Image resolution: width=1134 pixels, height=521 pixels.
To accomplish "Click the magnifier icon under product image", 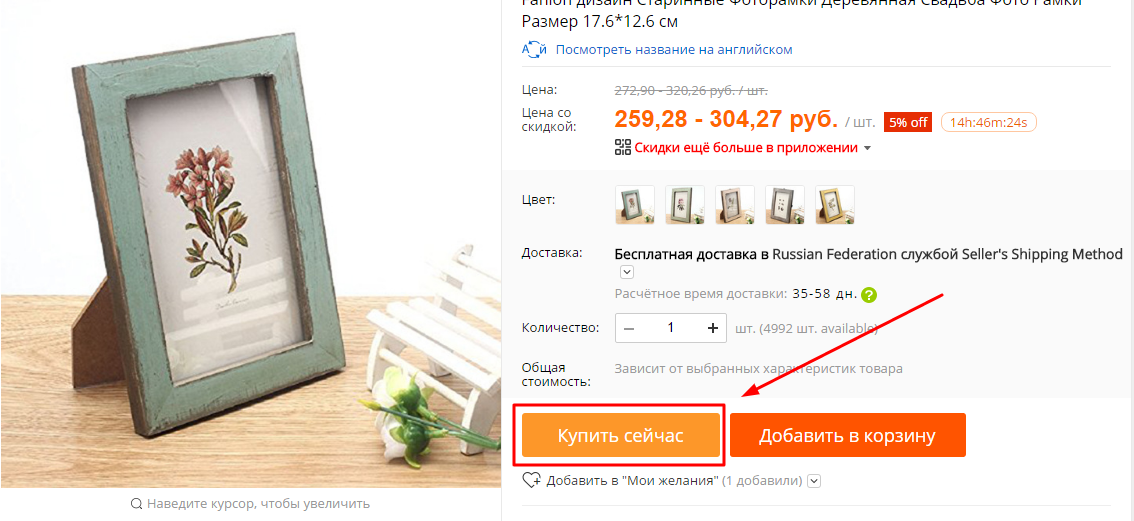I will pyautogui.click(x=136, y=504).
